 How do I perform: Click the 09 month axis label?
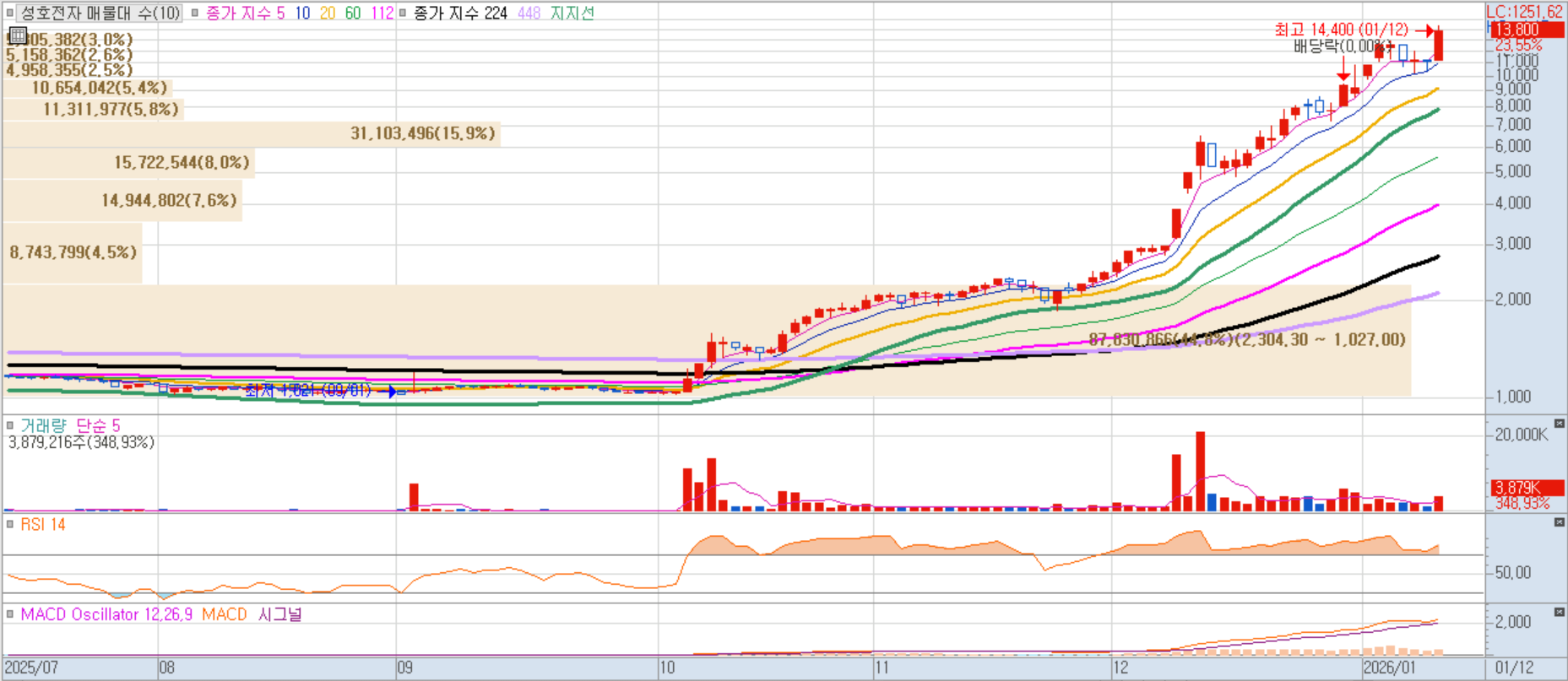405,667
